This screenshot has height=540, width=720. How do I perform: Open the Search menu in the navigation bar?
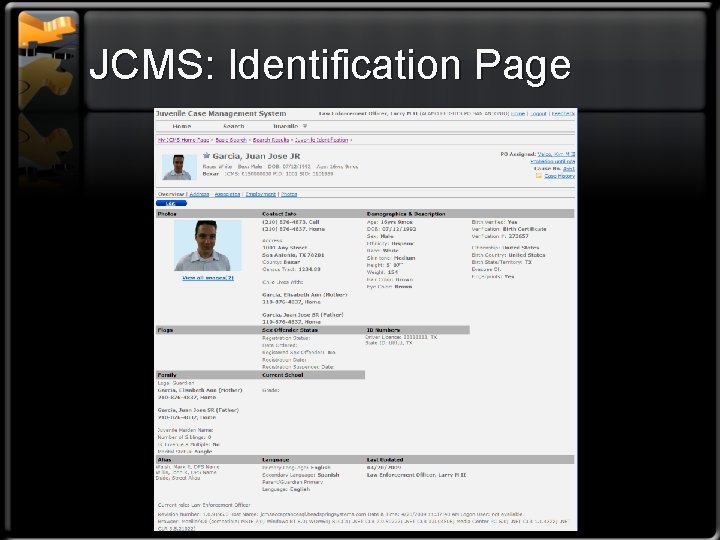click(233, 126)
